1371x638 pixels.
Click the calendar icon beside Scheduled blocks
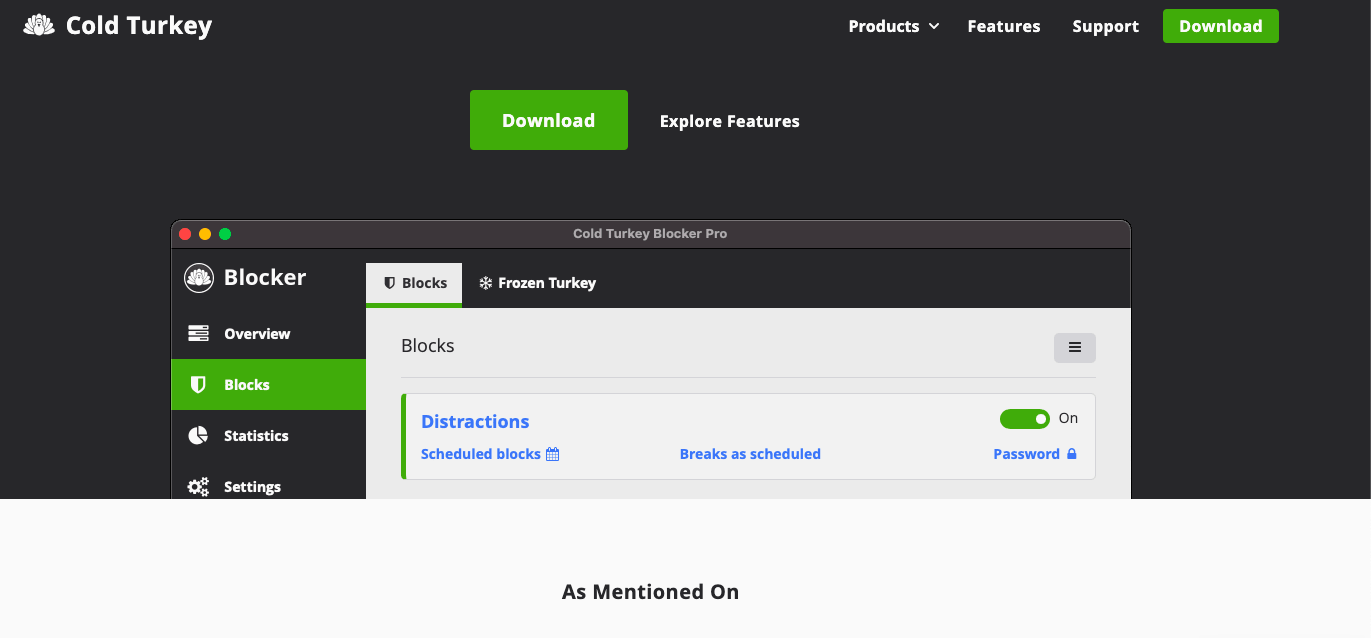coord(552,454)
